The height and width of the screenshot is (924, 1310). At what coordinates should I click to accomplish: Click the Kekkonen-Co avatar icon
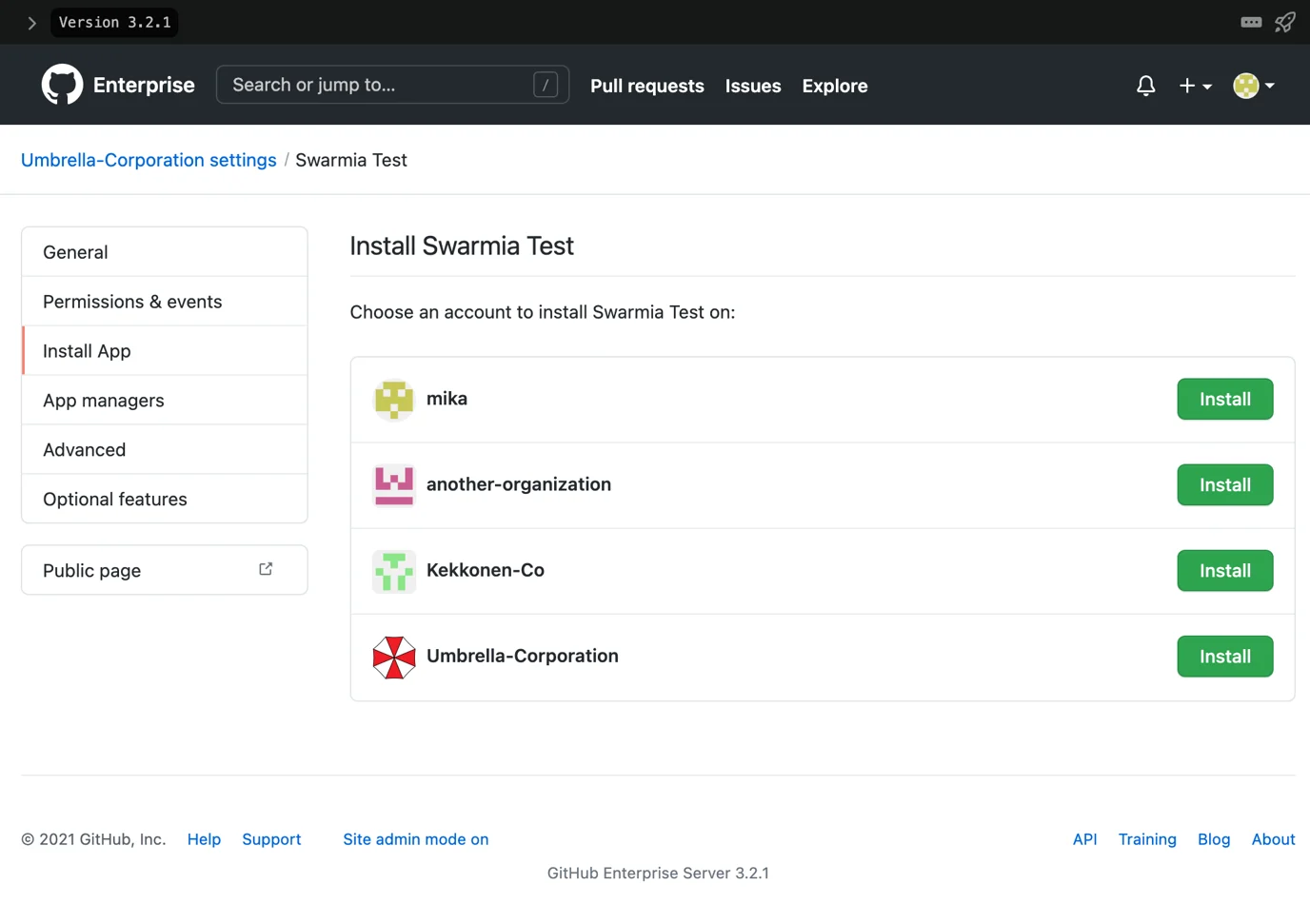pyautogui.click(x=393, y=571)
